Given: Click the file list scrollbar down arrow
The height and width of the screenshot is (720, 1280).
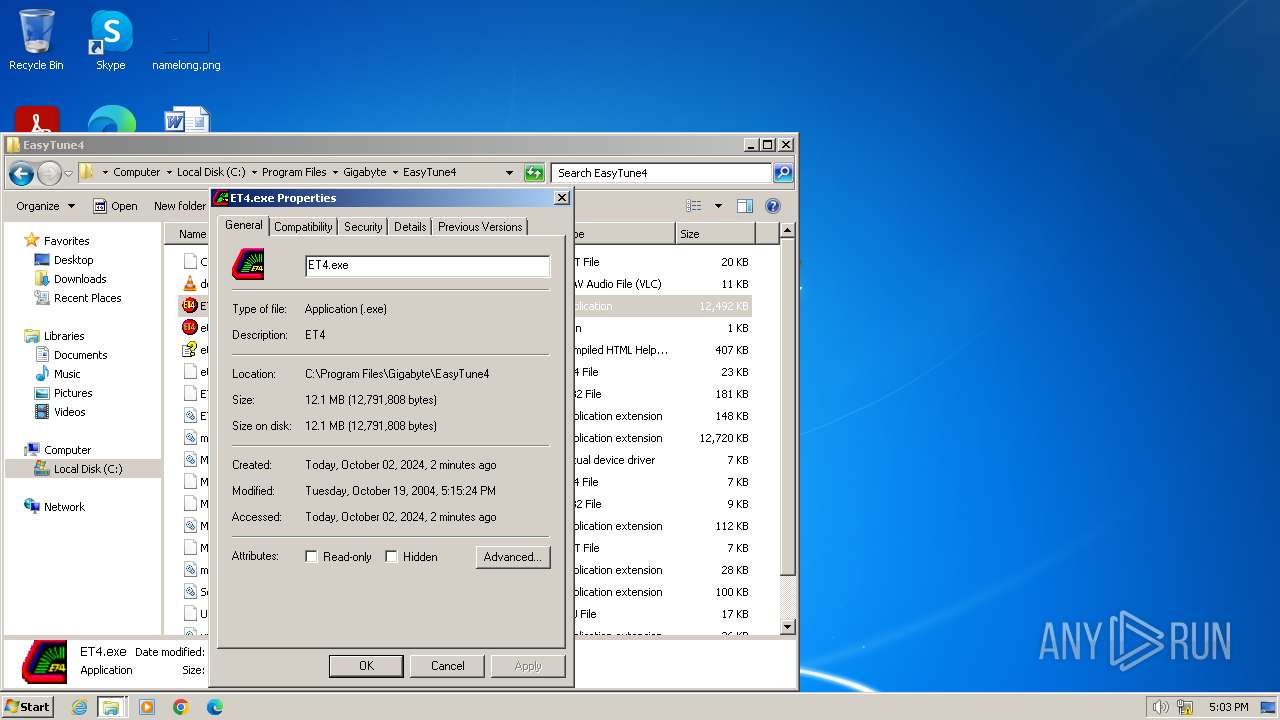Looking at the screenshot, I should click(787, 627).
